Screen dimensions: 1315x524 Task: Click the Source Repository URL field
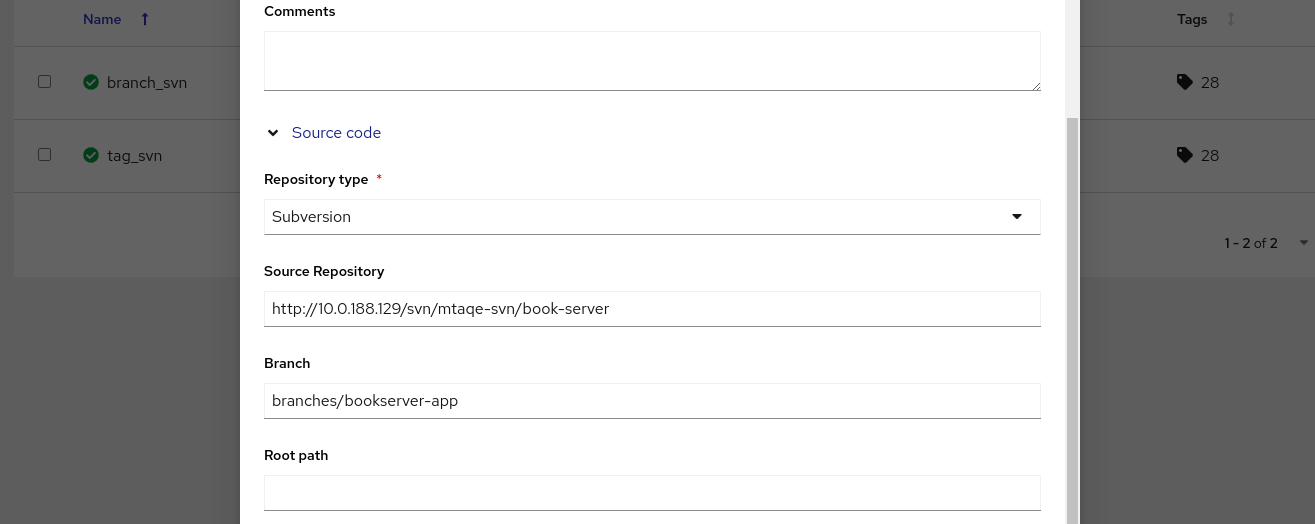click(652, 309)
